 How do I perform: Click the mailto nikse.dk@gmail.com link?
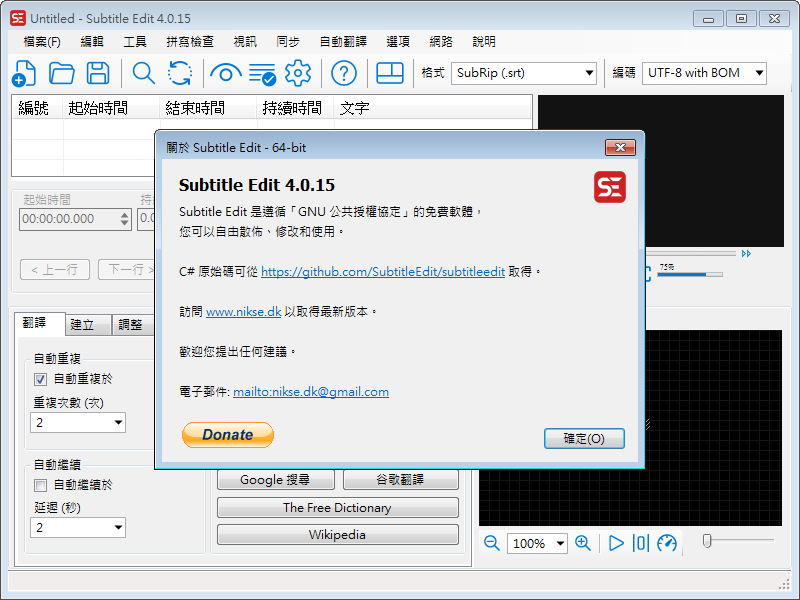pyautogui.click(x=311, y=392)
